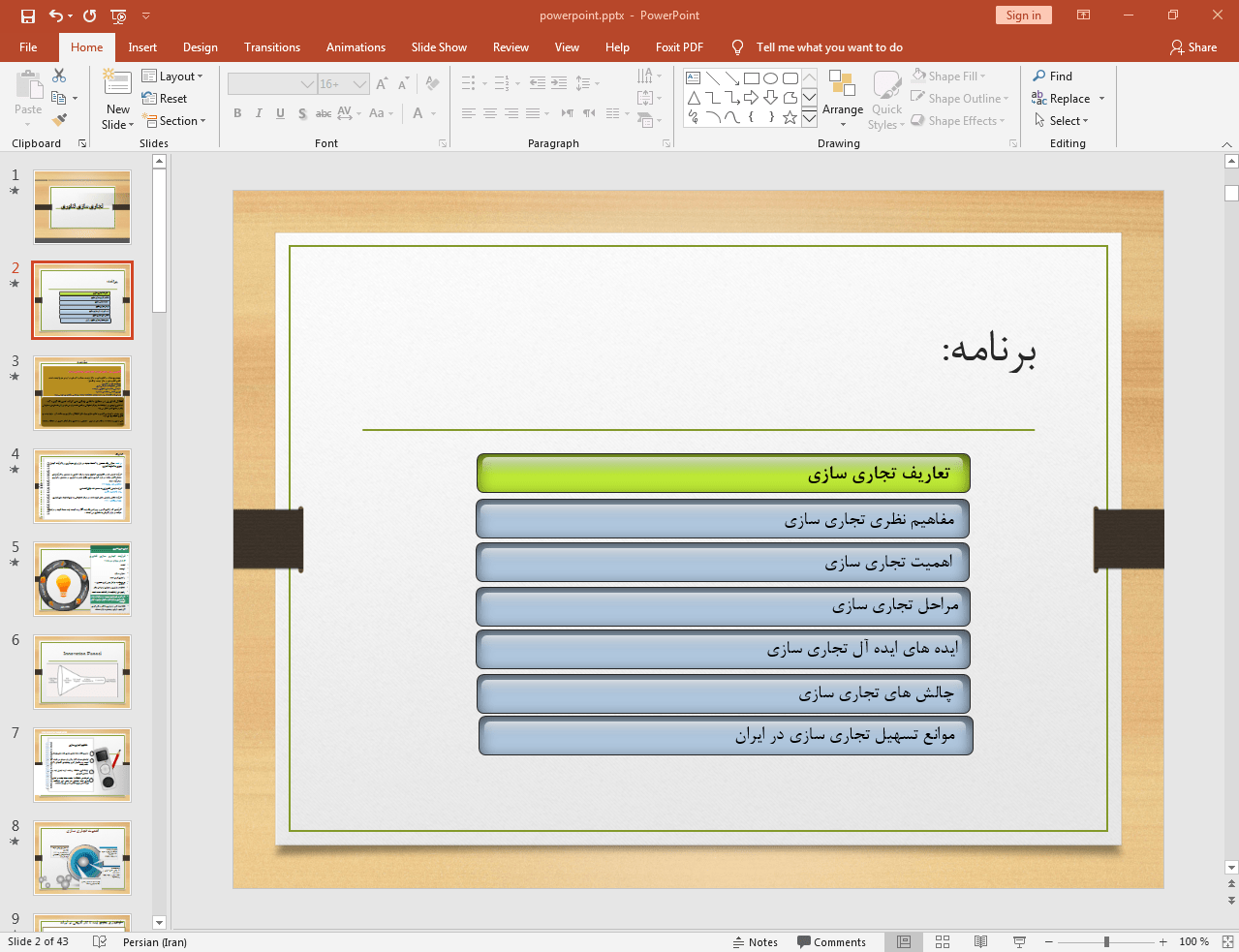This screenshot has width=1239, height=952.
Task: Click the Format Painter brush icon
Action: pos(59,120)
